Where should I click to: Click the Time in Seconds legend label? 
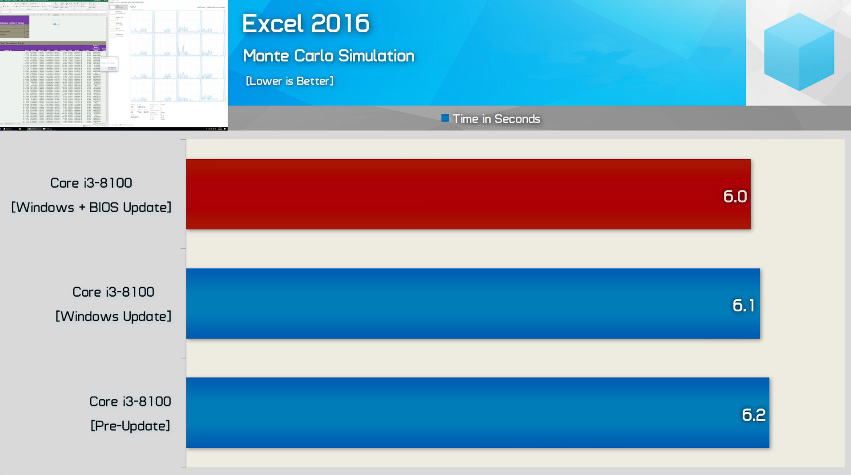pyautogui.click(x=496, y=119)
